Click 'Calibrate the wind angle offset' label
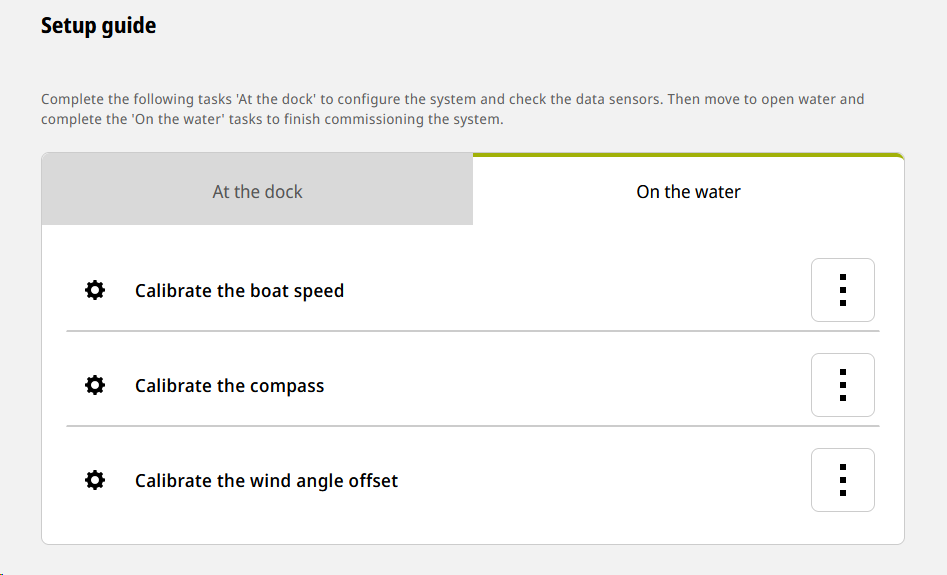The width and height of the screenshot is (947, 575). click(266, 480)
